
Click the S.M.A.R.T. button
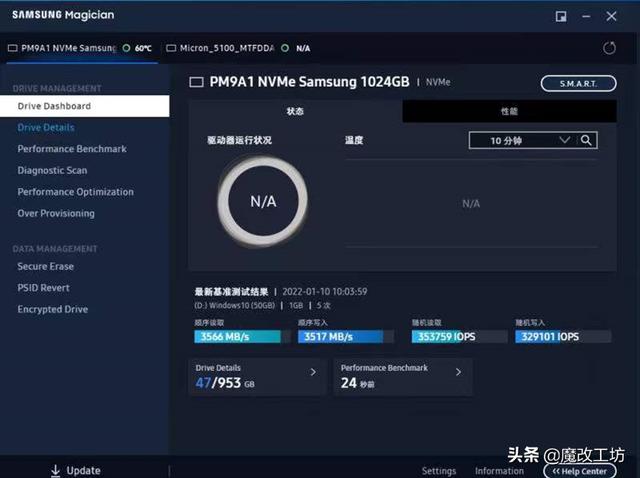578,84
